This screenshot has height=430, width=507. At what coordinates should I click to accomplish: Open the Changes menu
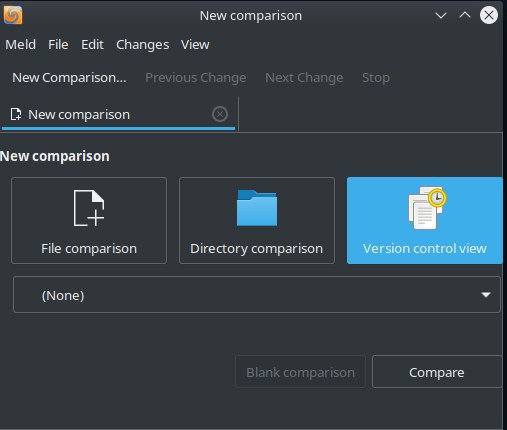tap(142, 44)
